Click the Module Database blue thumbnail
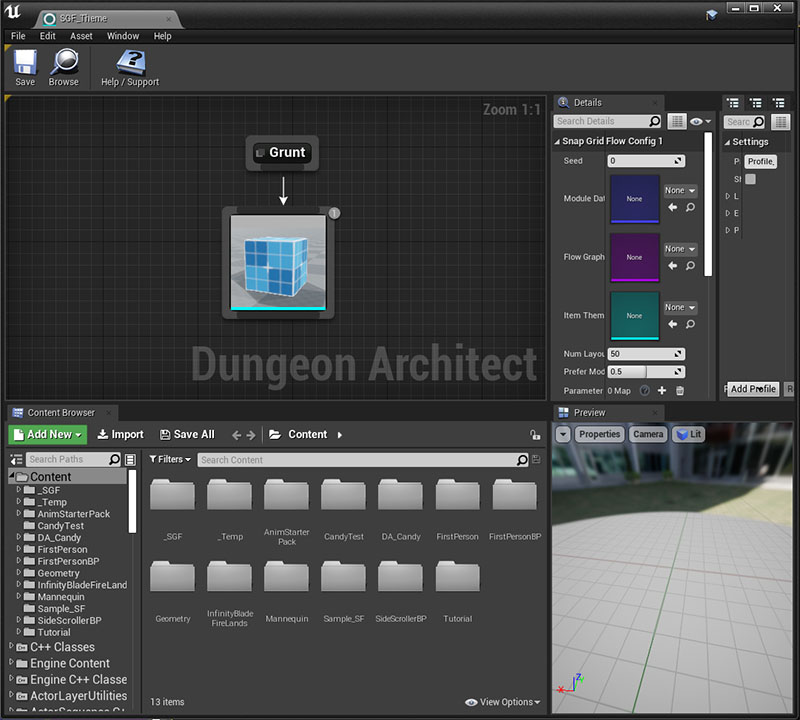The image size is (800, 720). pos(635,199)
